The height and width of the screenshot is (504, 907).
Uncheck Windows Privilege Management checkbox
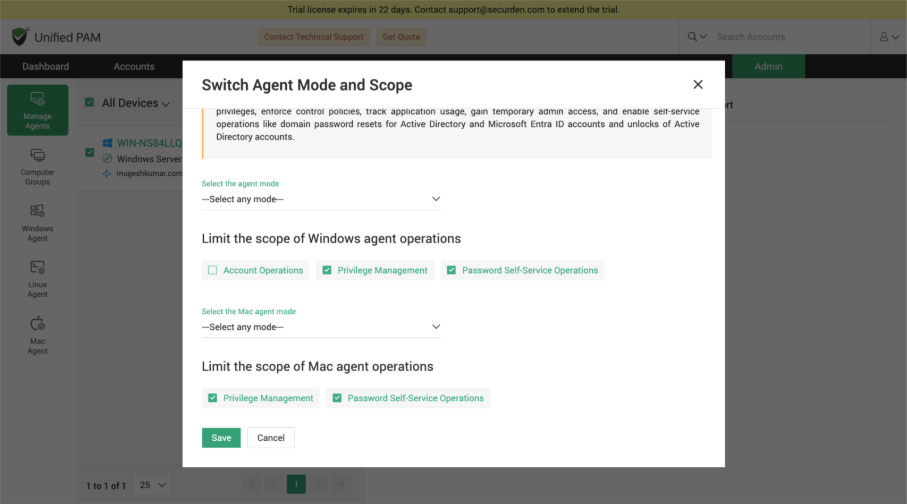(x=327, y=270)
